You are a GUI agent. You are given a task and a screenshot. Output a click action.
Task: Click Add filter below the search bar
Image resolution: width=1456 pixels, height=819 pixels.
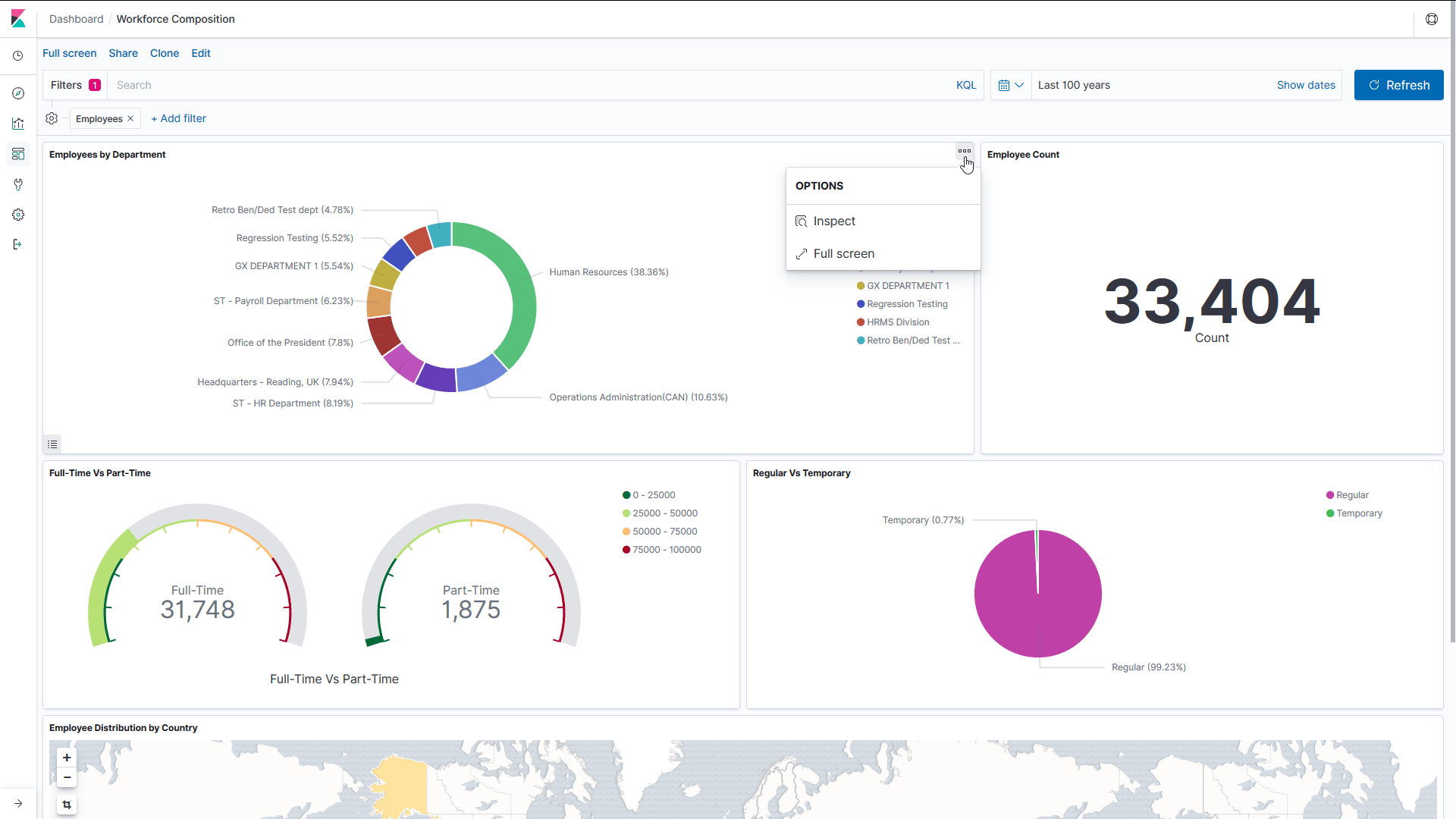pos(178,118)
